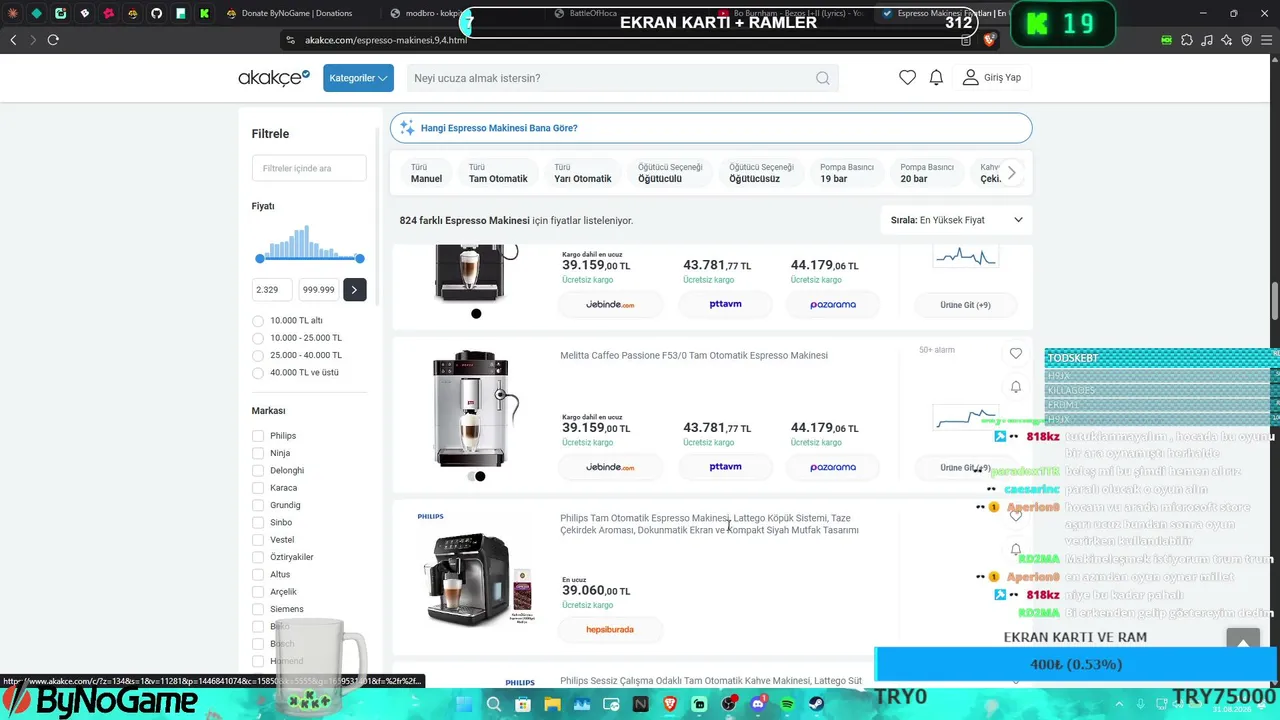Image resolution: width=1280 pixels, height=720 pixels.
Task: Check the Ninja brand checkbox
Action: 258,453
